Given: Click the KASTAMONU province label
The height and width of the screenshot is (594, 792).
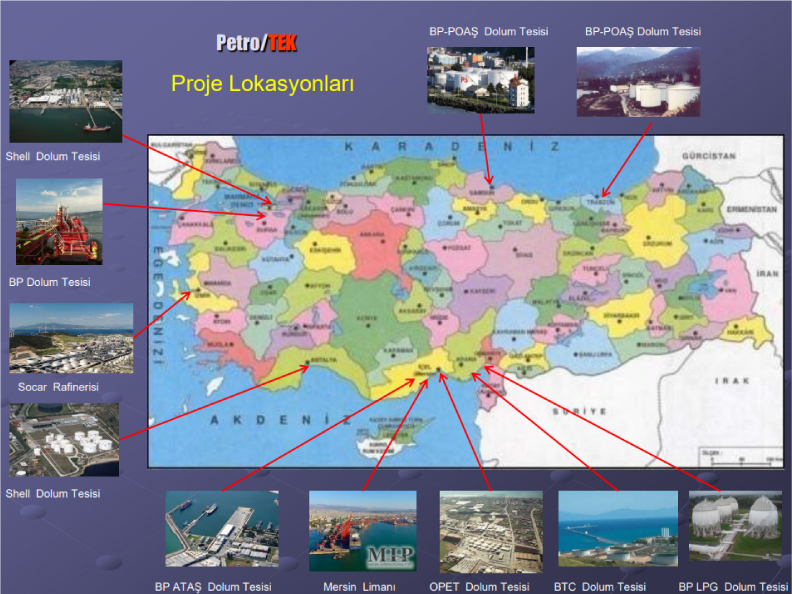Looking at the screenshot, I should (x=413, y=178).
